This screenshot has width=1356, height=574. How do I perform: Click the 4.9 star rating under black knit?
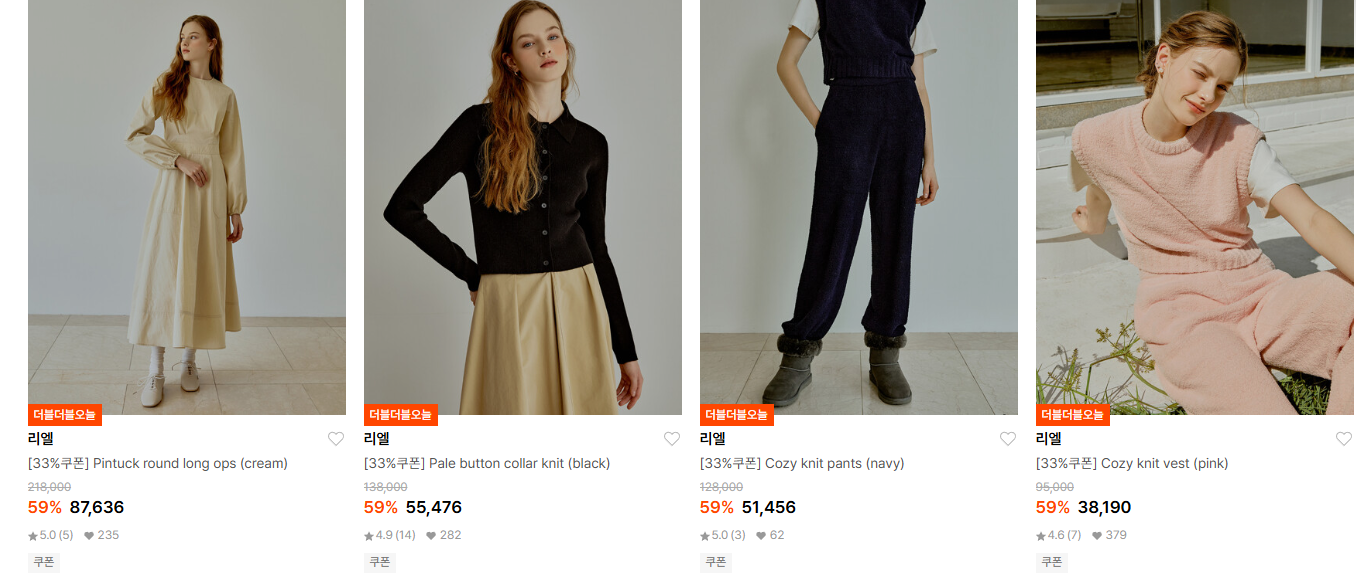(x=390, y=535)
